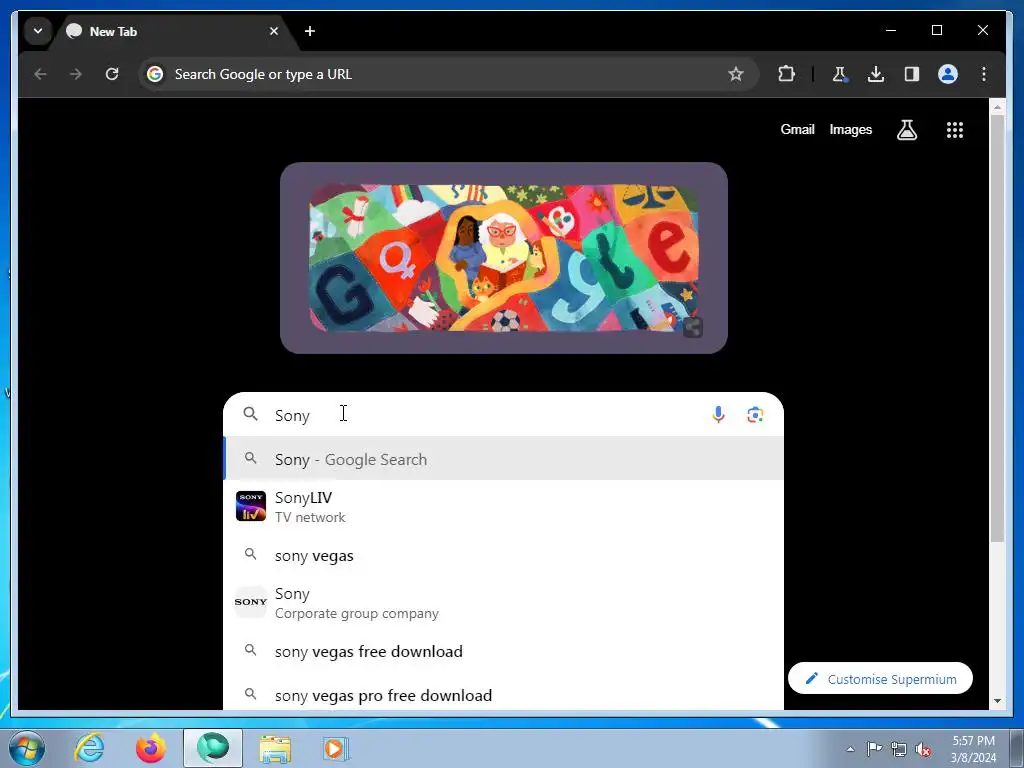
Task: Choose the 'Sony - Google Search' suggestion
Action: 504,459
